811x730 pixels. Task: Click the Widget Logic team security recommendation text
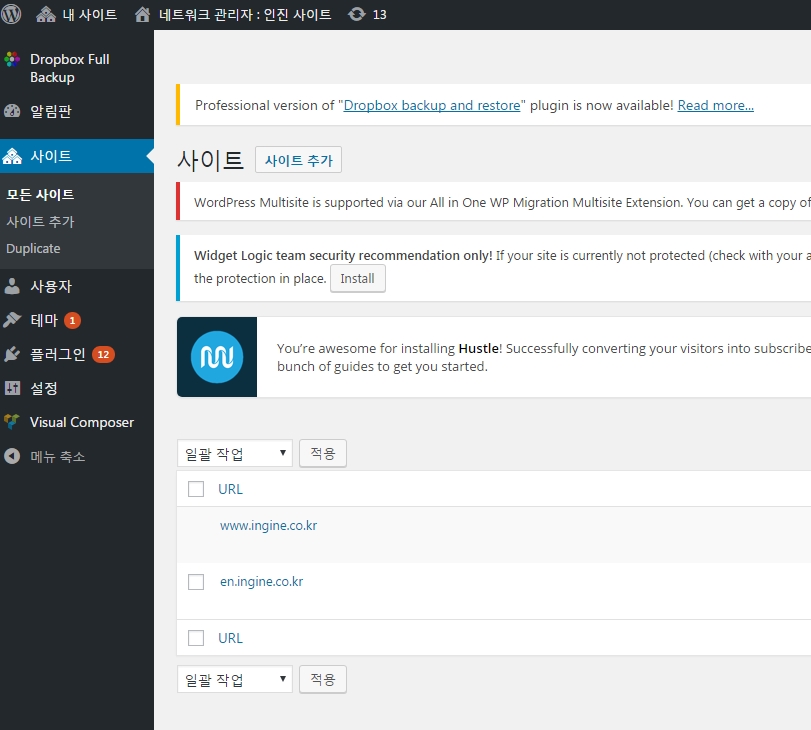[x=343, y=255]
